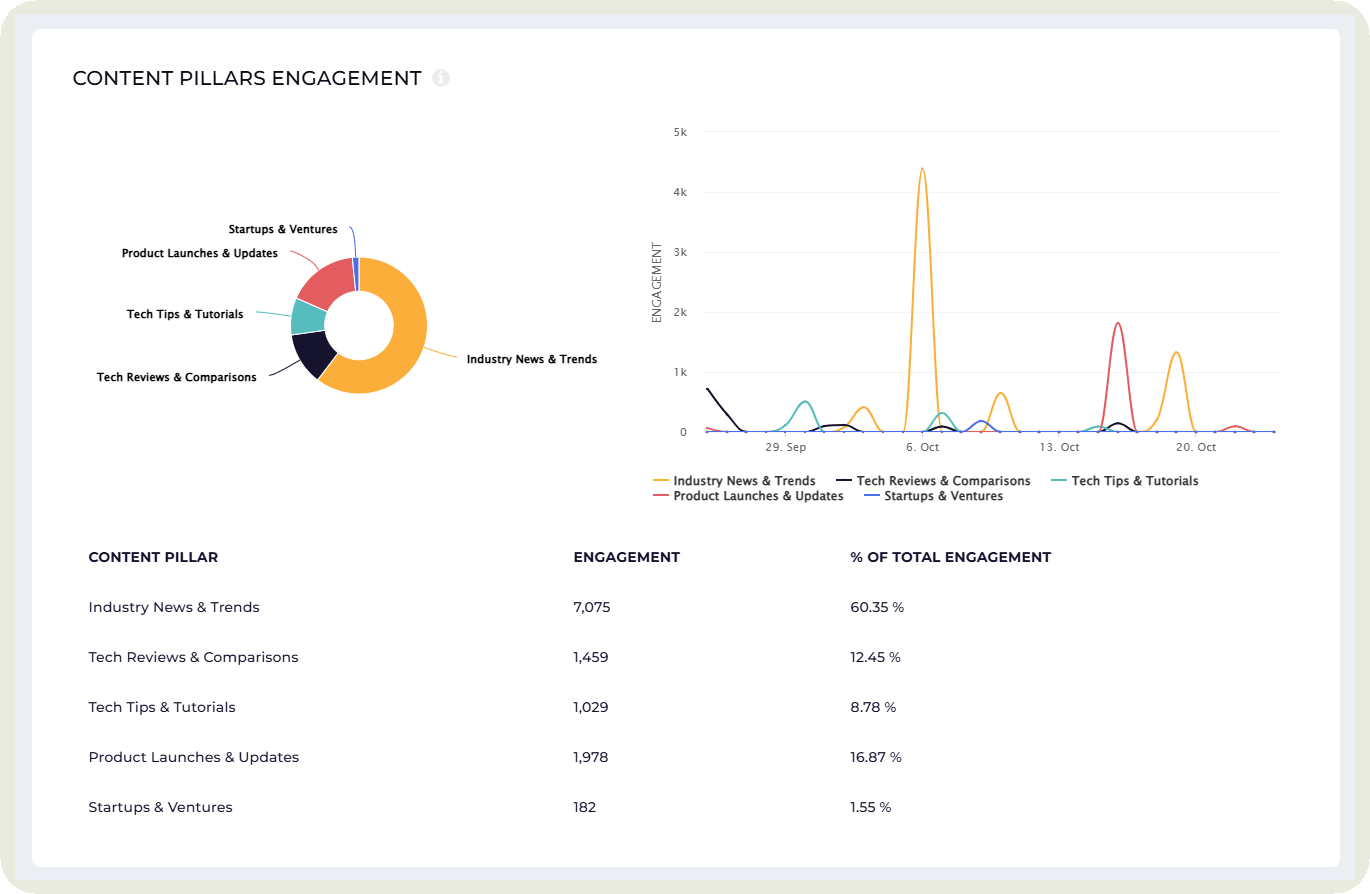
Task: Select the Startups & Ventures table row
Action: (160, 807)
